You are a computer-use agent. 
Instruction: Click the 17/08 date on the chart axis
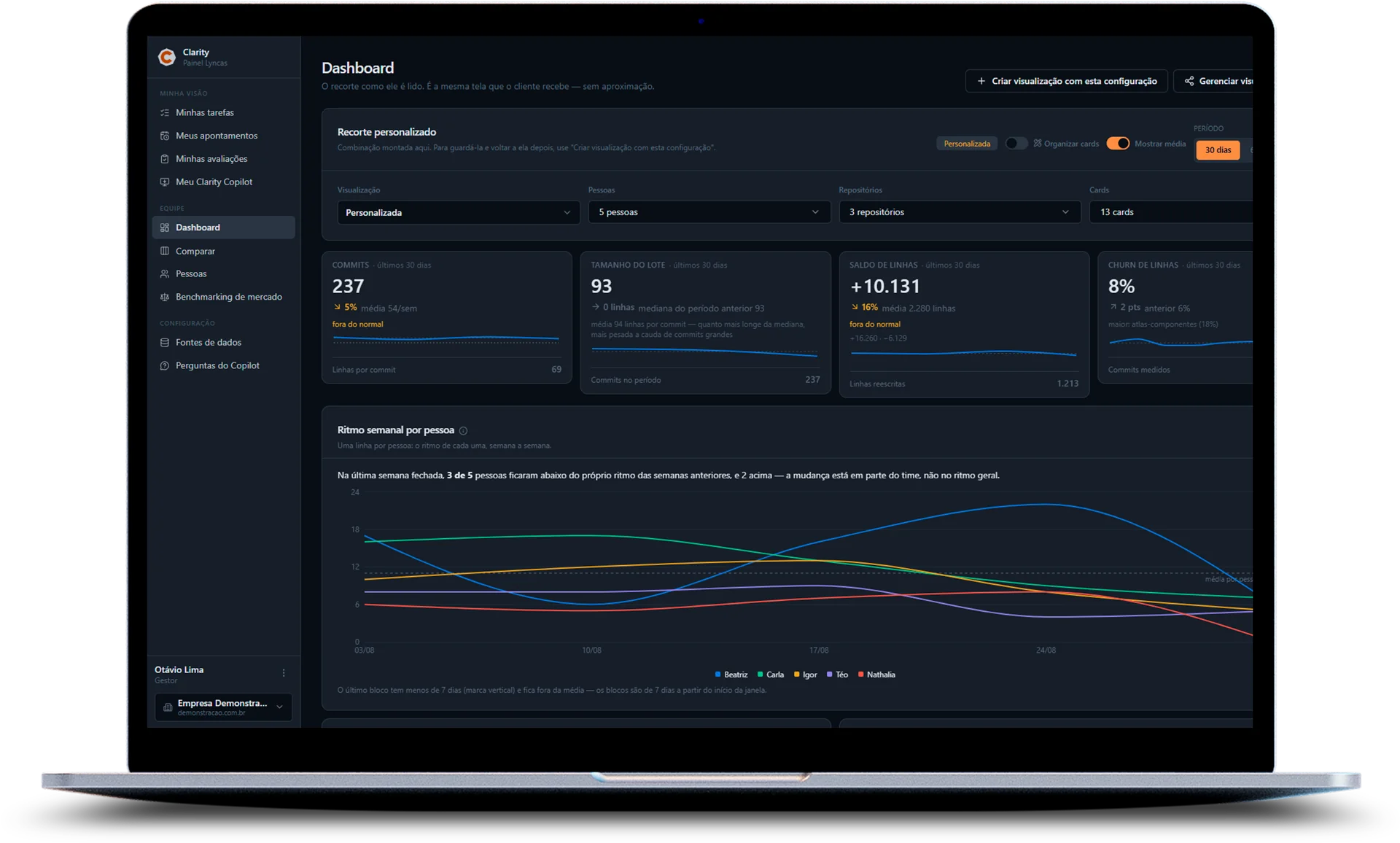(x=819, y=650)
